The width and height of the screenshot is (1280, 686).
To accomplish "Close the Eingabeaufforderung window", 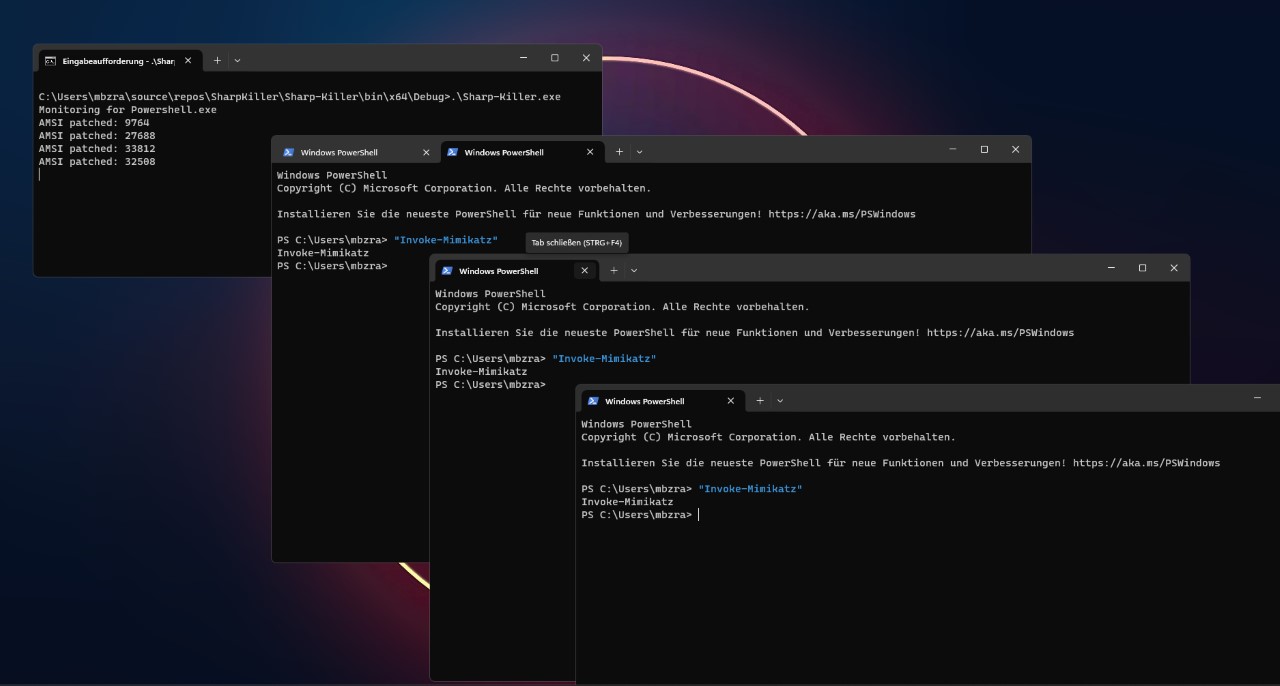I will coord(586,58).
